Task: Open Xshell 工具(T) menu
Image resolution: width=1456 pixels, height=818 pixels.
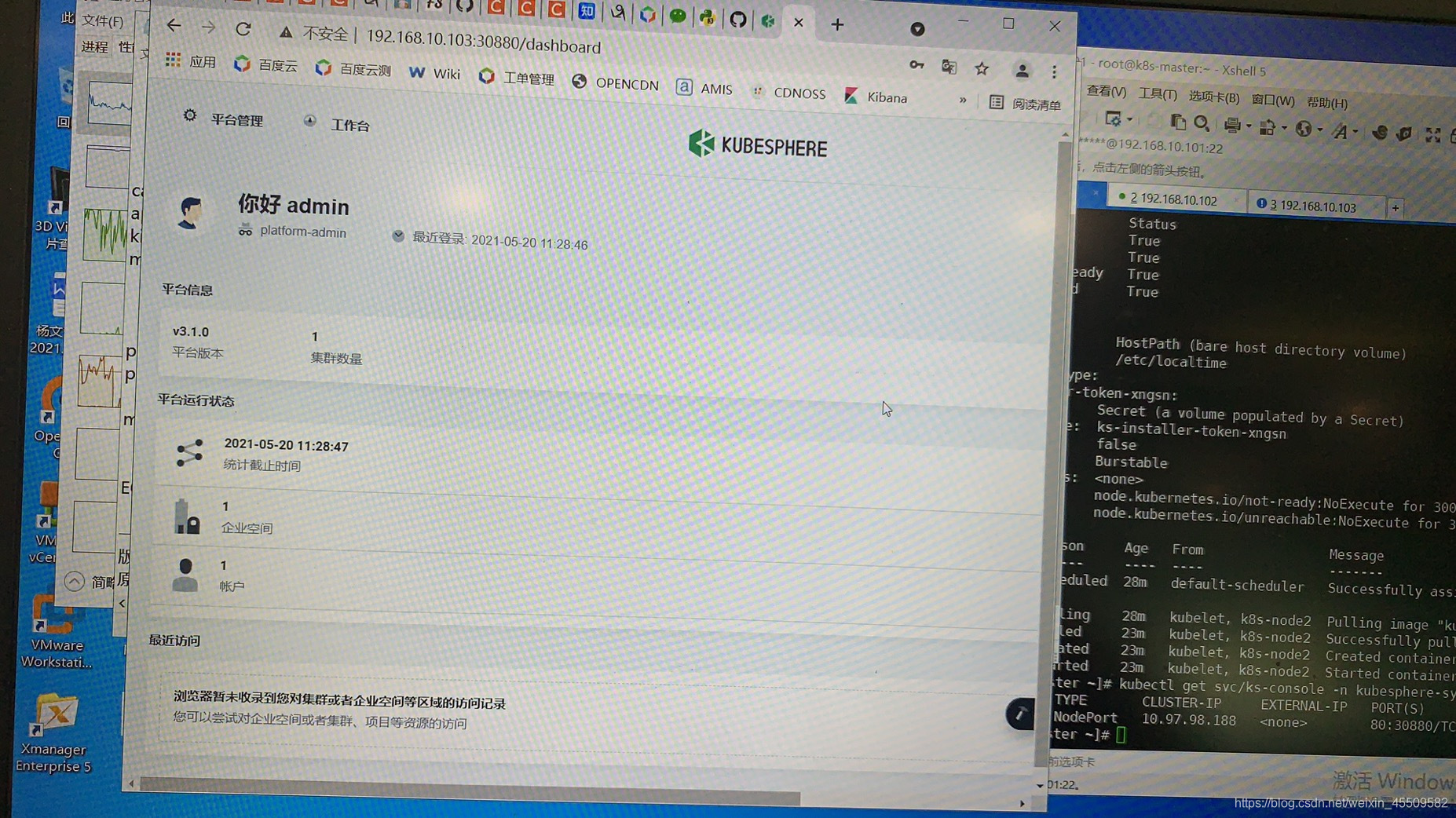Action: click(x=1157, y=94)
